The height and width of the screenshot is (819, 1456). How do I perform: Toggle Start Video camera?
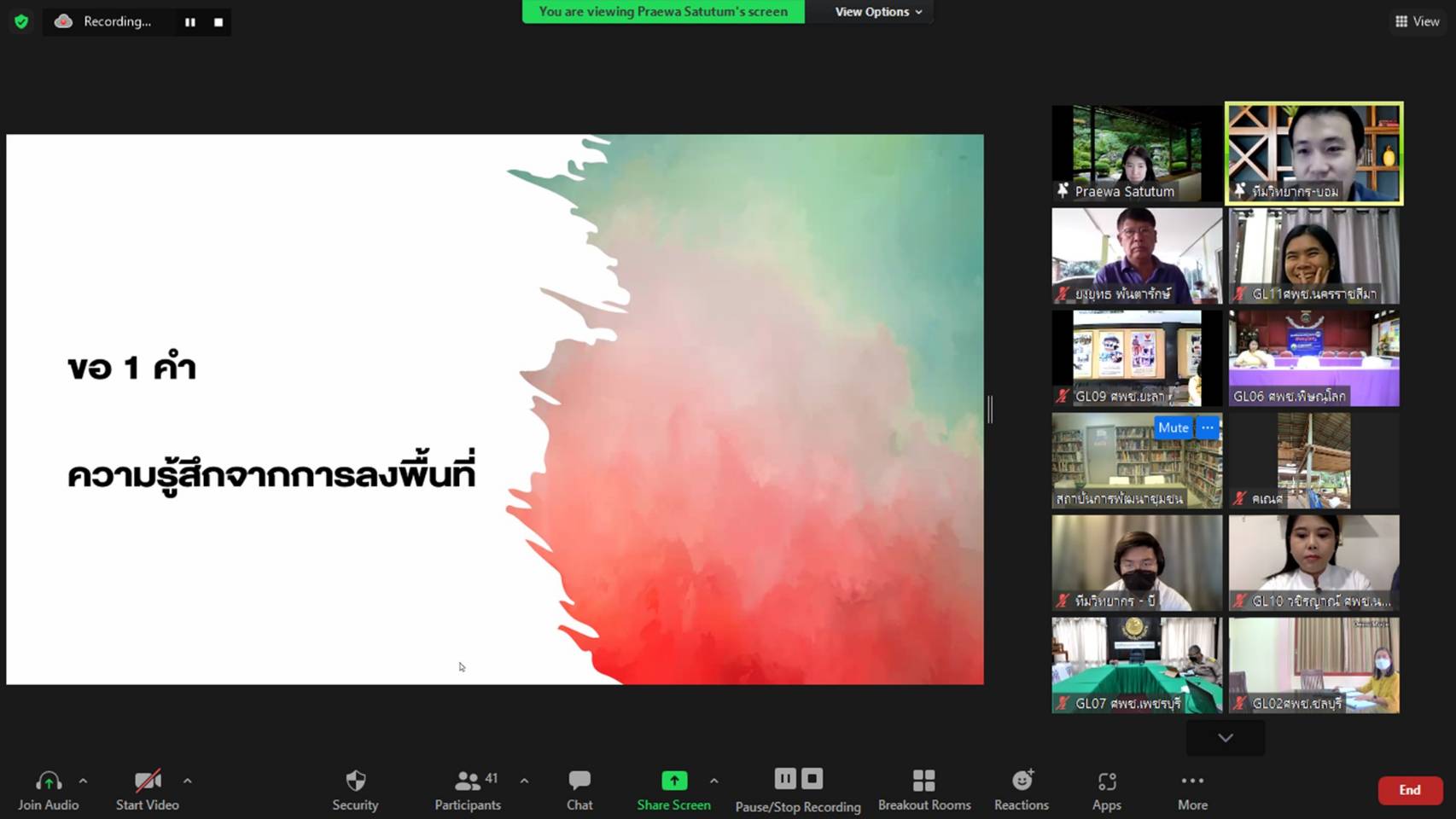148,790
